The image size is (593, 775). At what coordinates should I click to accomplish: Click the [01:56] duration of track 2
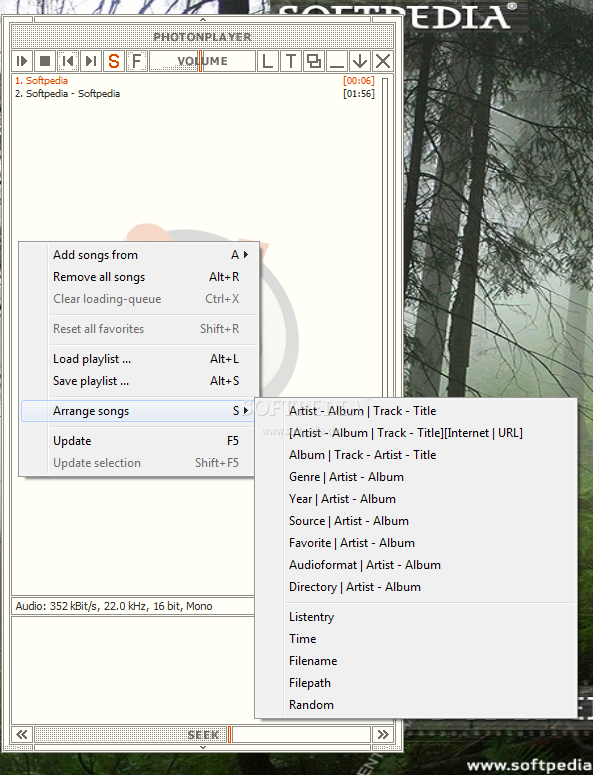click(x=359, y=93)
